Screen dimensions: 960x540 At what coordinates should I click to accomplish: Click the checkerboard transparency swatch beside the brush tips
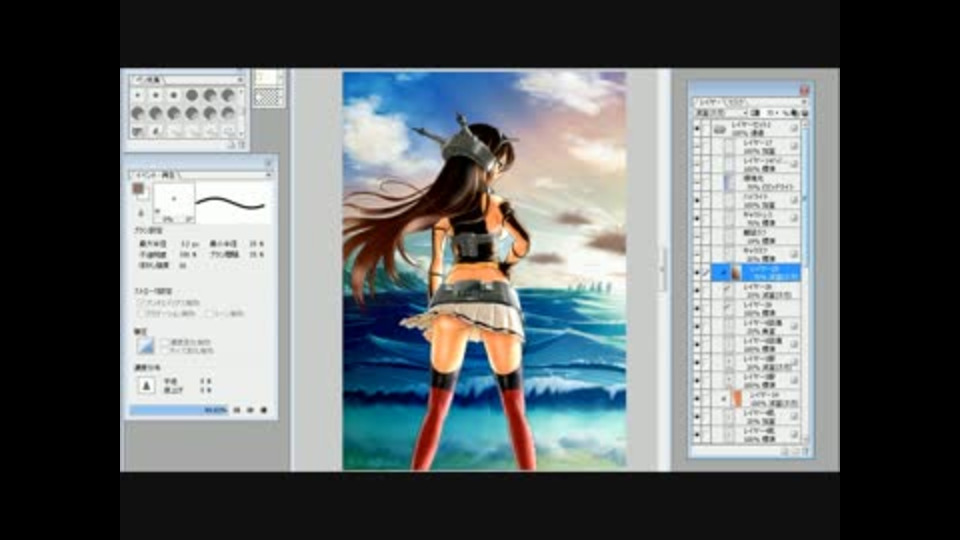click(x=268, y=98)
